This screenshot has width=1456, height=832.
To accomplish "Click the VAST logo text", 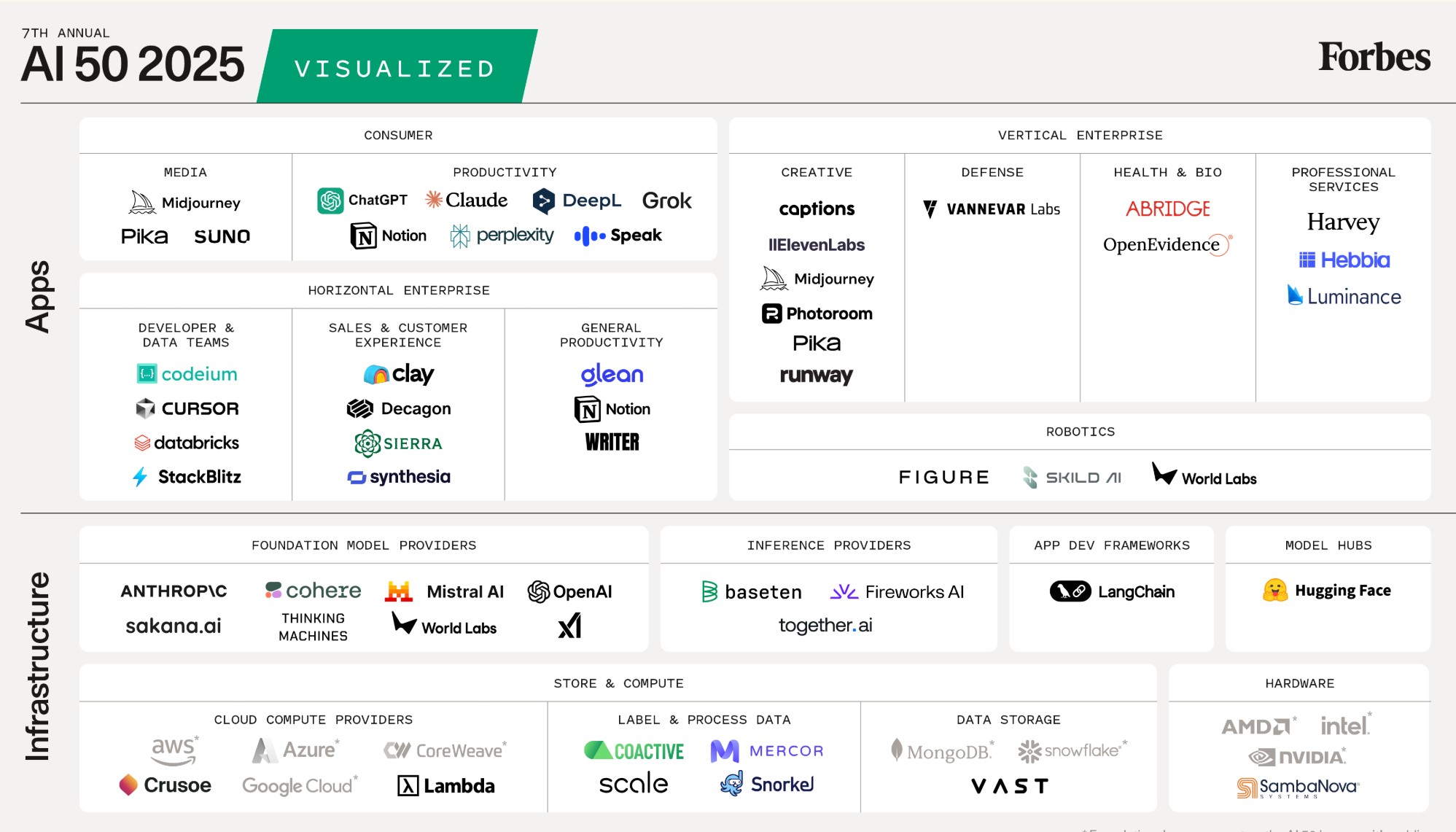I will [x=1010, y=786].
